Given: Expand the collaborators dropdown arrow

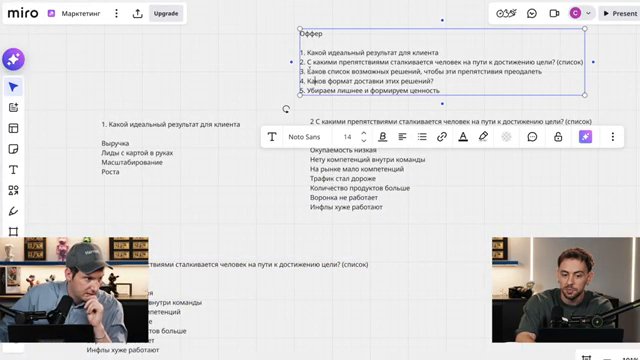Looking at the screenshot, I should (589, 13).
